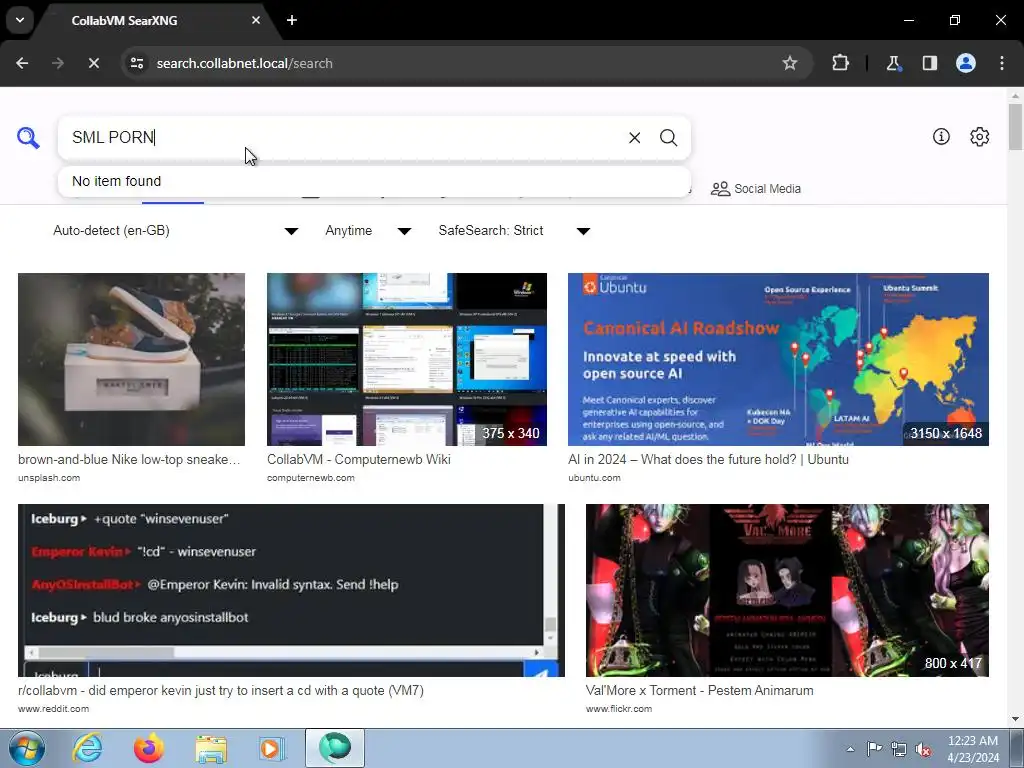Image resolution: width=1024 pixels, height=768 pixels.
Task: Open the extensions puzzle icon
Action: tap(840, 63)
